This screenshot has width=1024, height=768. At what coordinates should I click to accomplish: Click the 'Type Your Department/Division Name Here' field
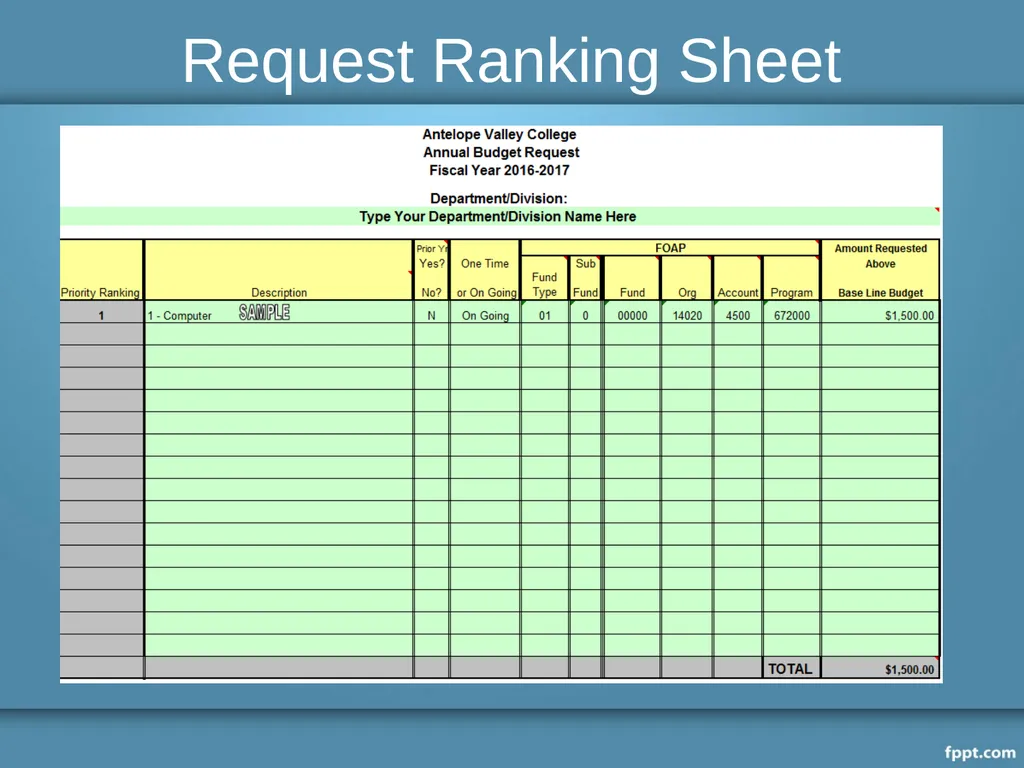500,216
